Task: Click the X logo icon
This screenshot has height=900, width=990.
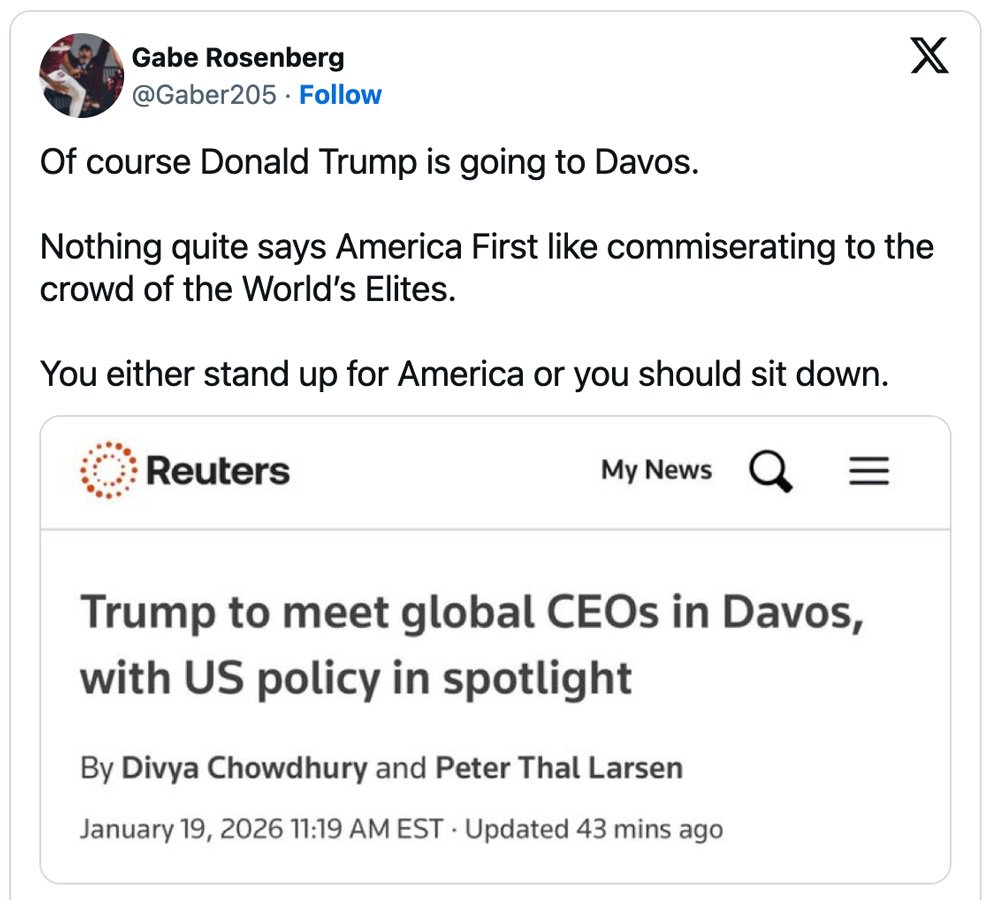Action: pyautogui.click(x=929, y=54)
